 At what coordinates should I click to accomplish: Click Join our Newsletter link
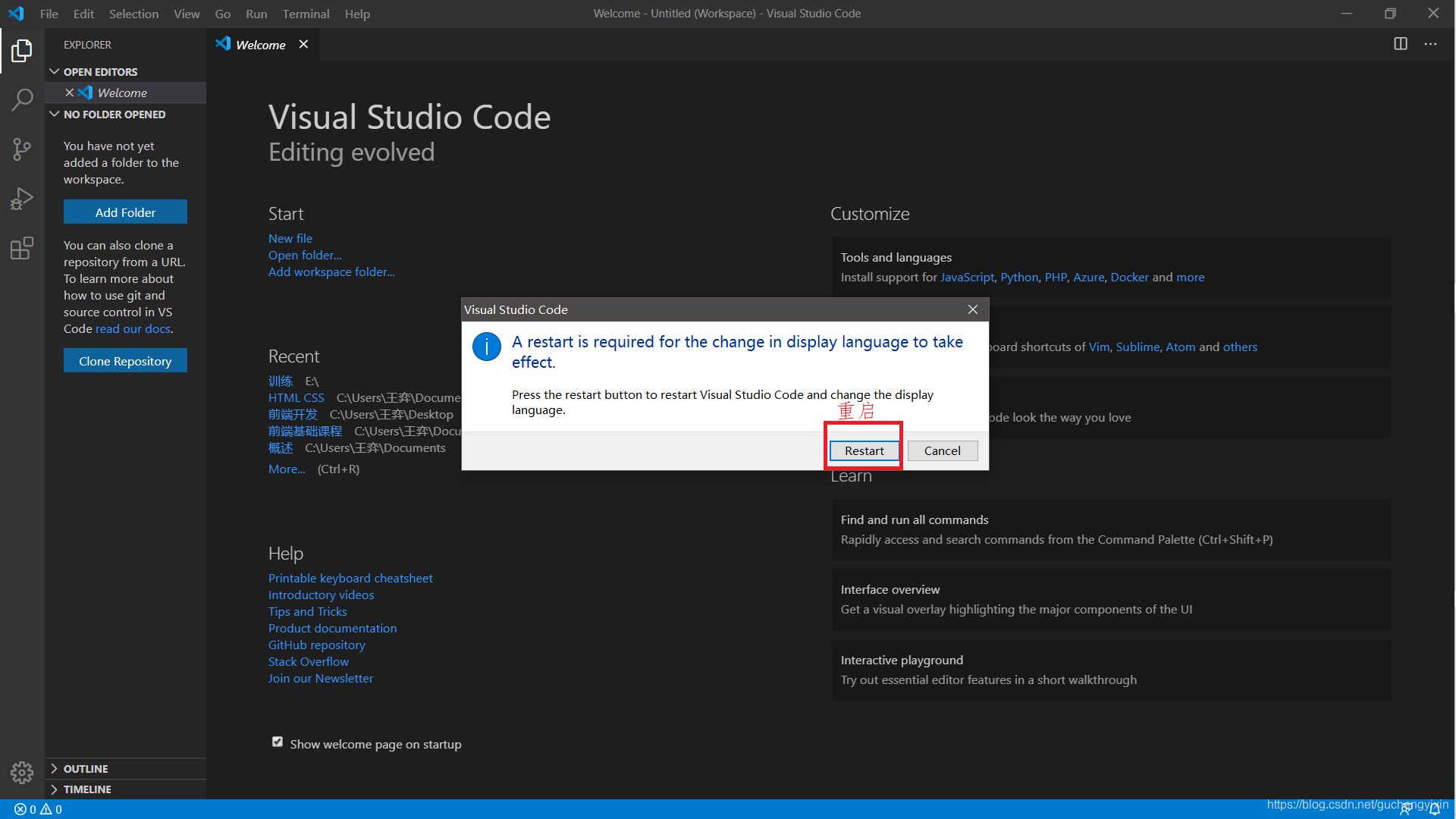click(x=321, y=678)
